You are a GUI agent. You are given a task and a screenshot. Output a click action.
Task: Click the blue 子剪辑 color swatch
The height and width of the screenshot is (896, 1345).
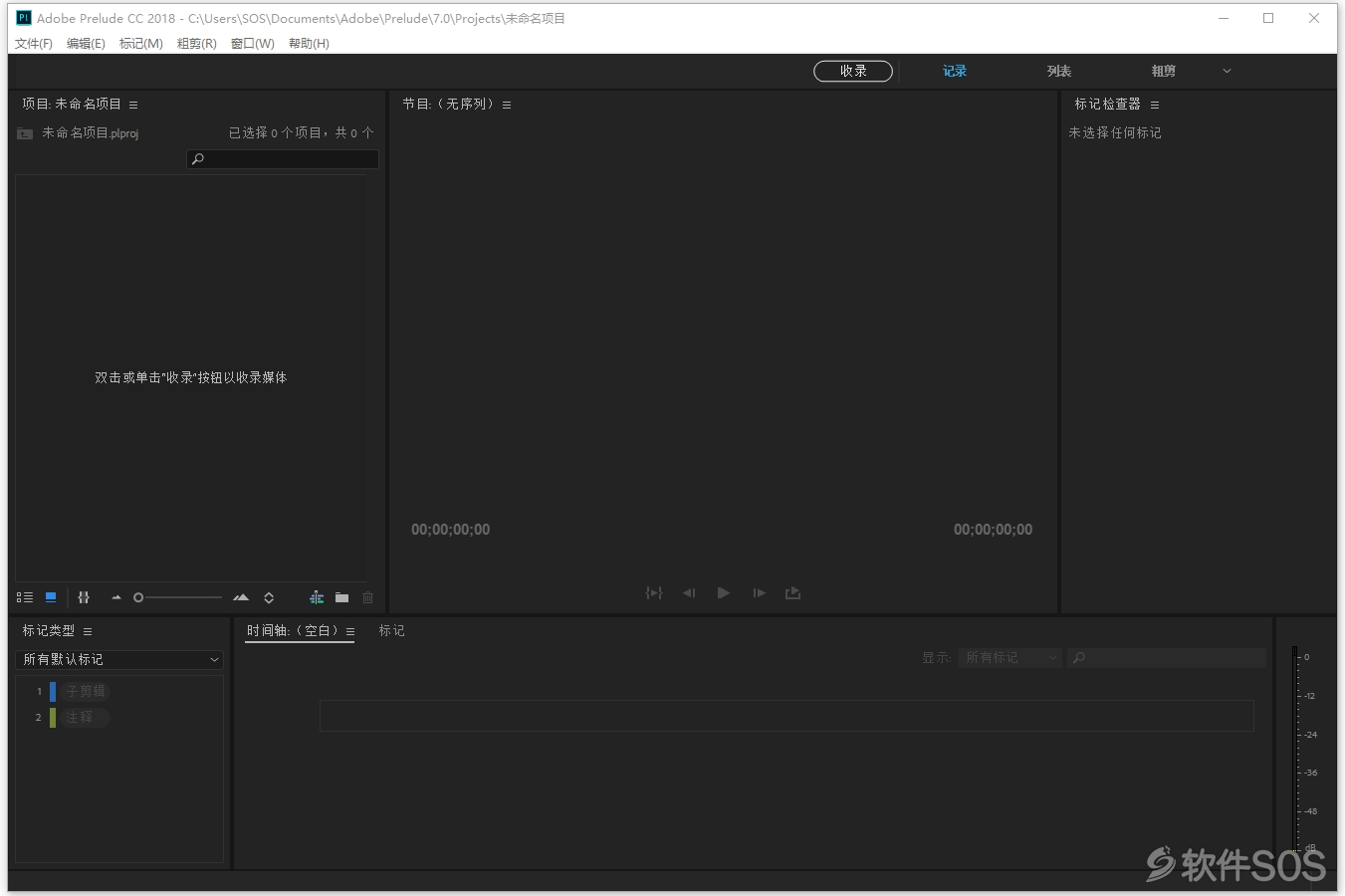click(x=53, y=691)
